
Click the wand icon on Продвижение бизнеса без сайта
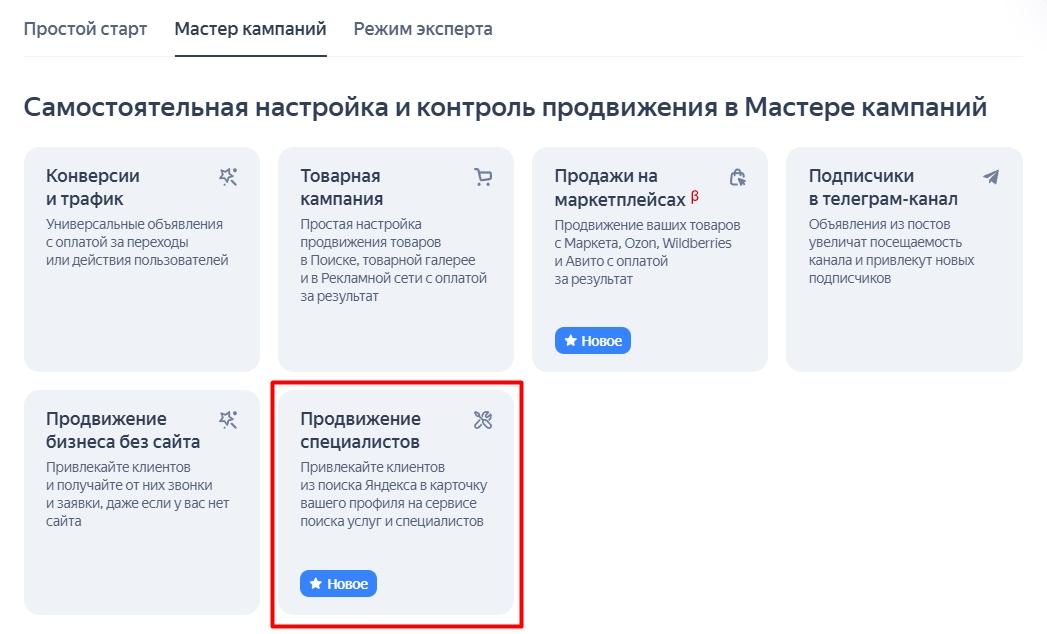[x=228, y=420]
